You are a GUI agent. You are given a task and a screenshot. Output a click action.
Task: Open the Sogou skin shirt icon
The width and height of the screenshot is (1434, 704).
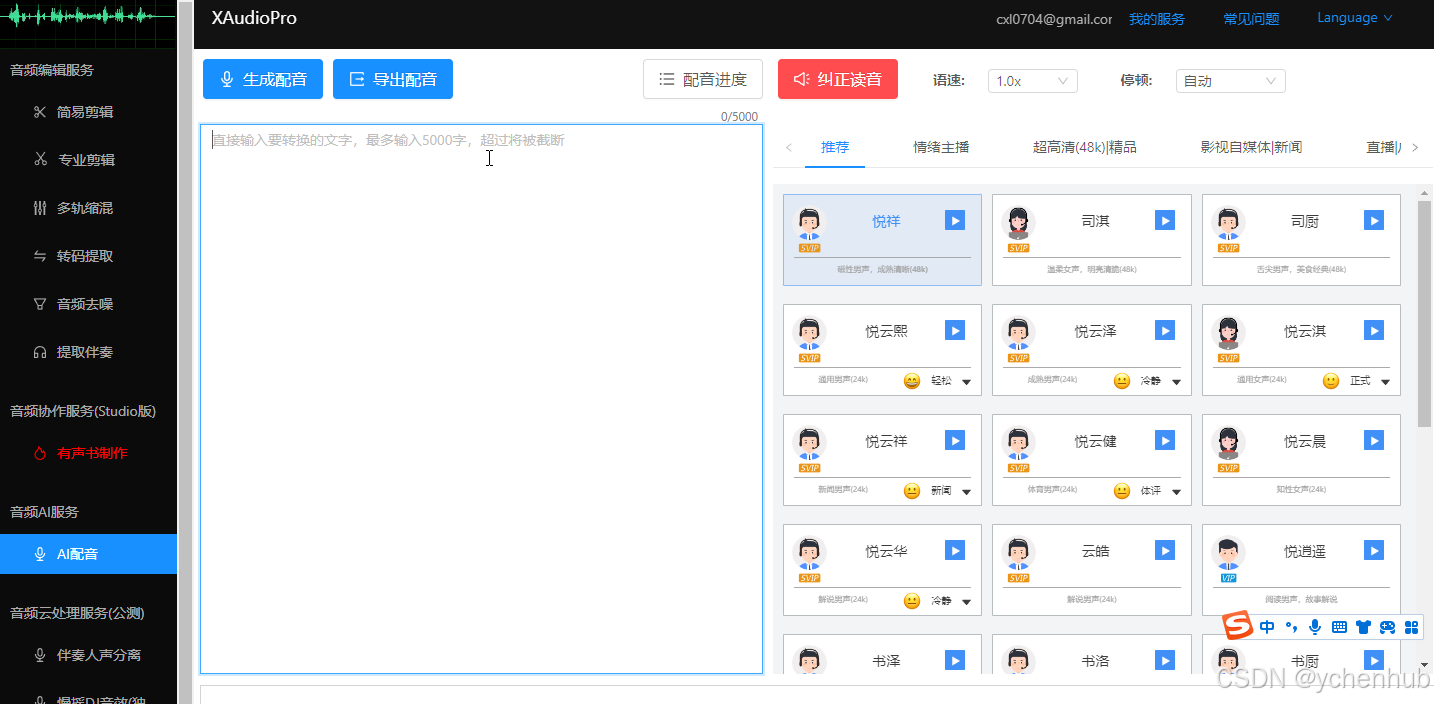click(1363, 627)
